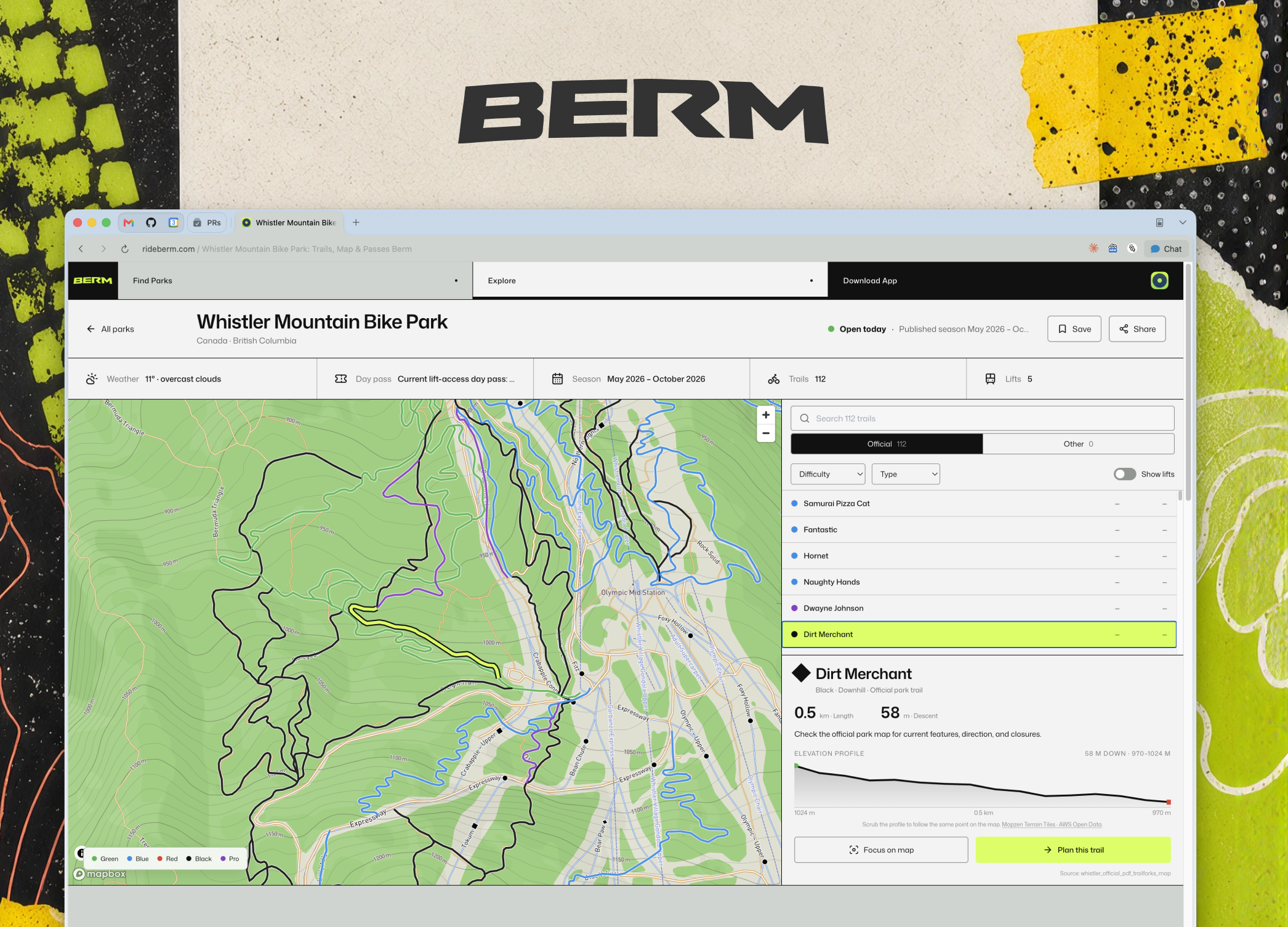Click the Olympic Mid Station map label
Image resolution: width=1288 pixels, height=927 pixels.
pyautogui.click(x=633, y=593)
